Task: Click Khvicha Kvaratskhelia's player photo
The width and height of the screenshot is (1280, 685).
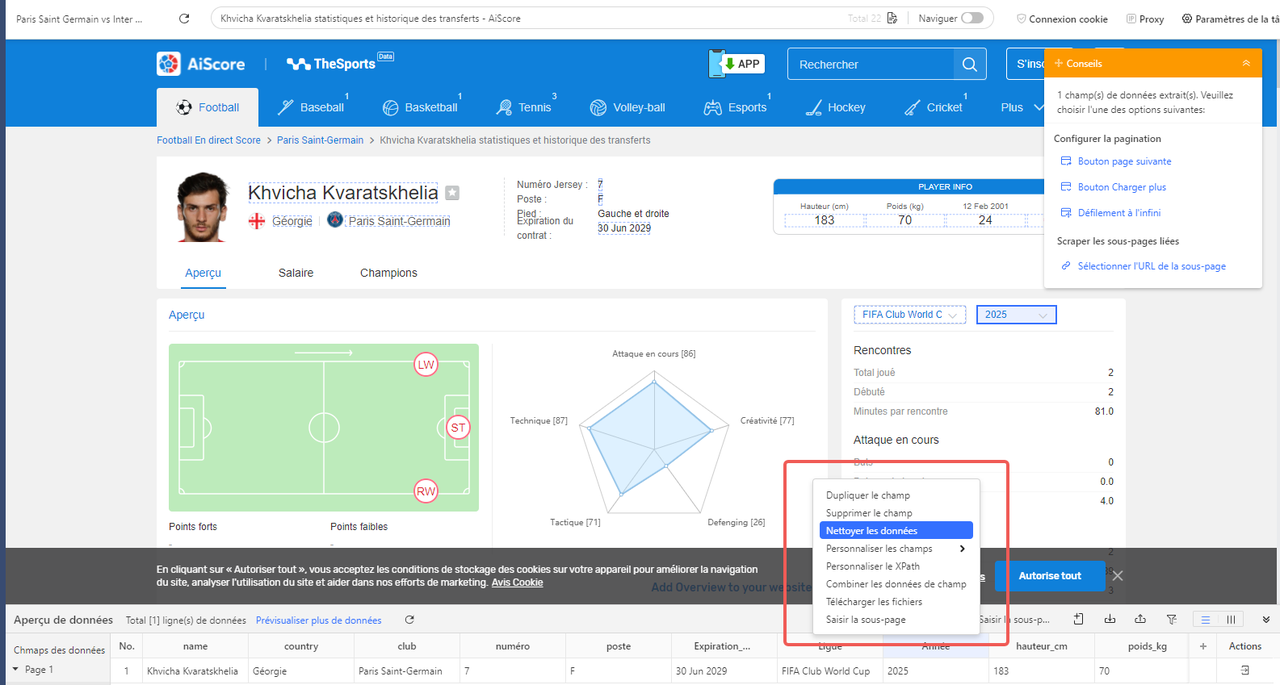Action: click(x=202, y=207)
